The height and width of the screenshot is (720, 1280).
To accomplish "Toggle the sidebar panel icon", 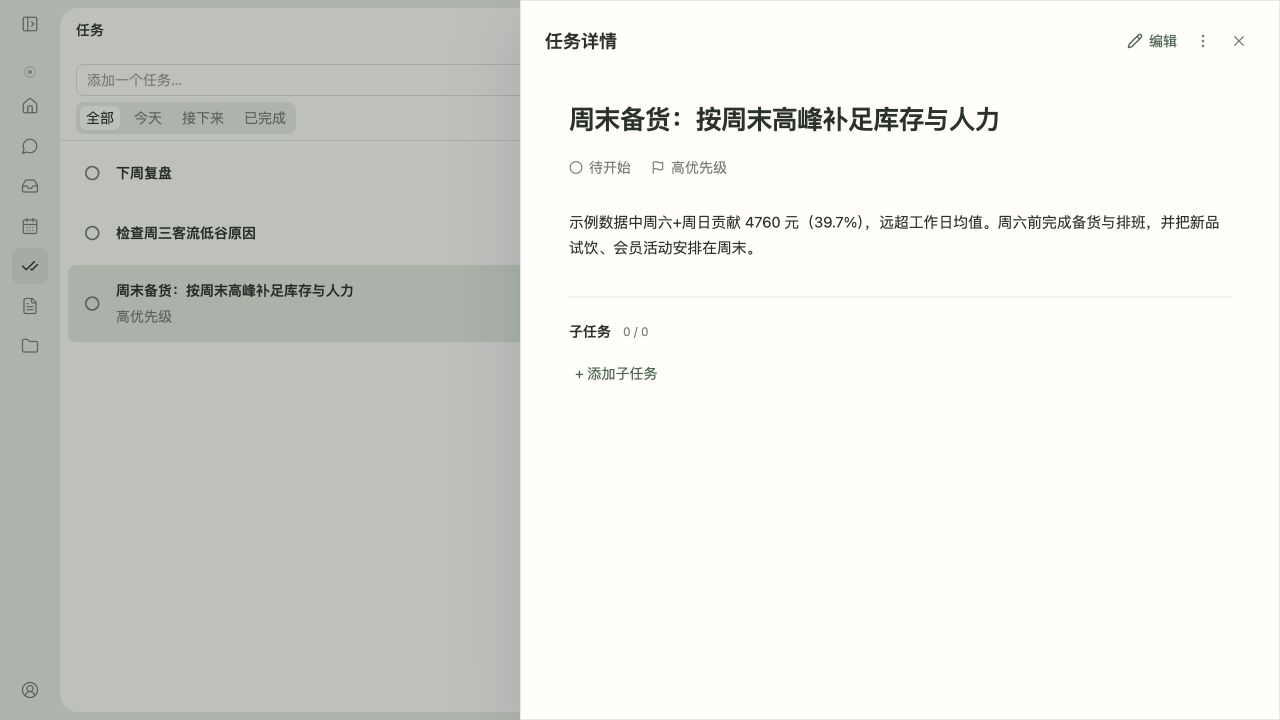I will point(30,24).
